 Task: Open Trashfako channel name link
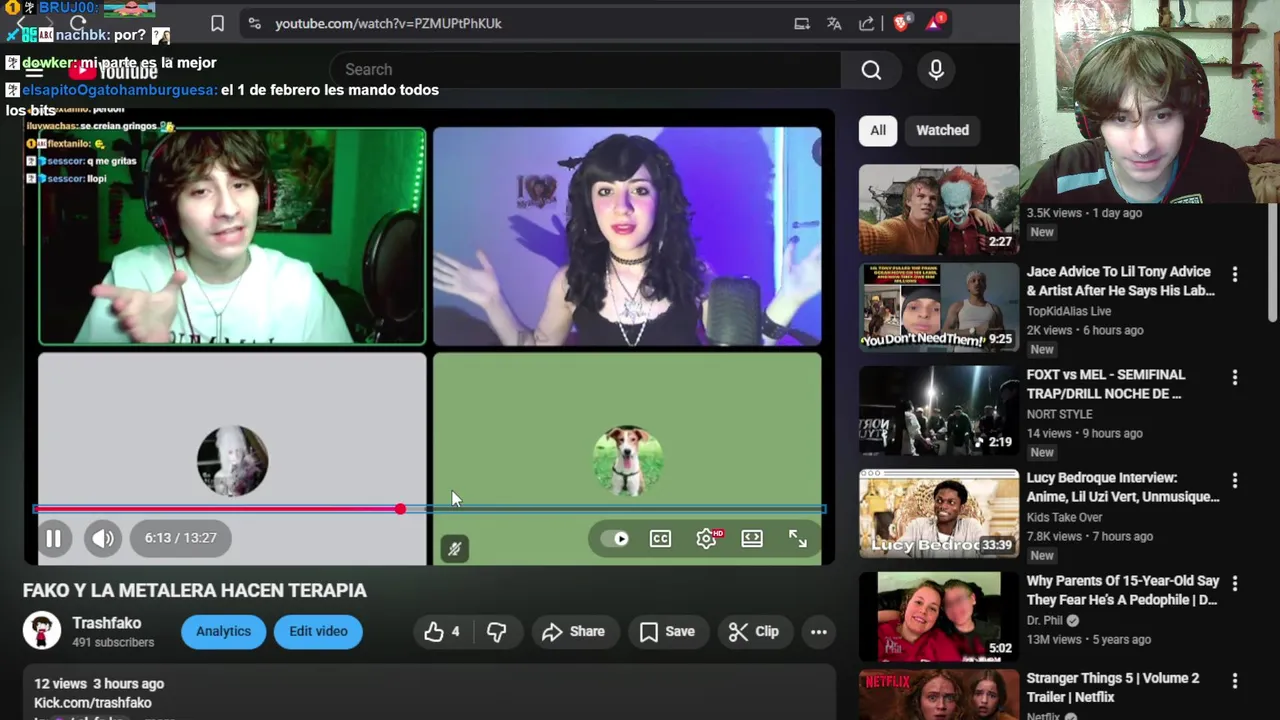pos(106,623)
